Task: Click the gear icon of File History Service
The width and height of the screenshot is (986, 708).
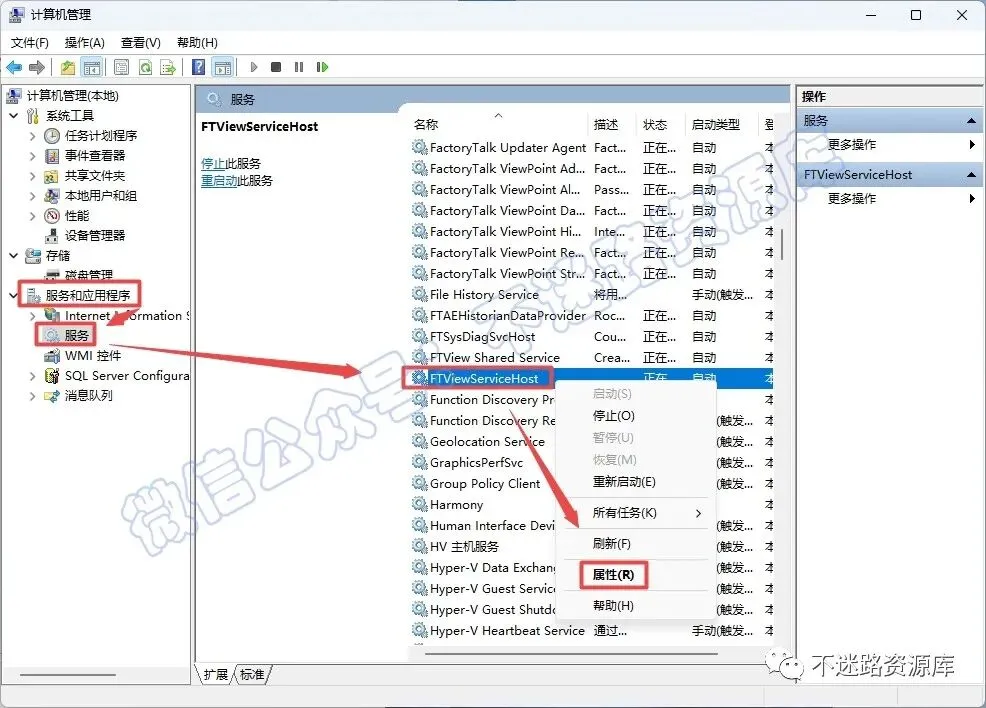Action: click(x=419, y=294)
